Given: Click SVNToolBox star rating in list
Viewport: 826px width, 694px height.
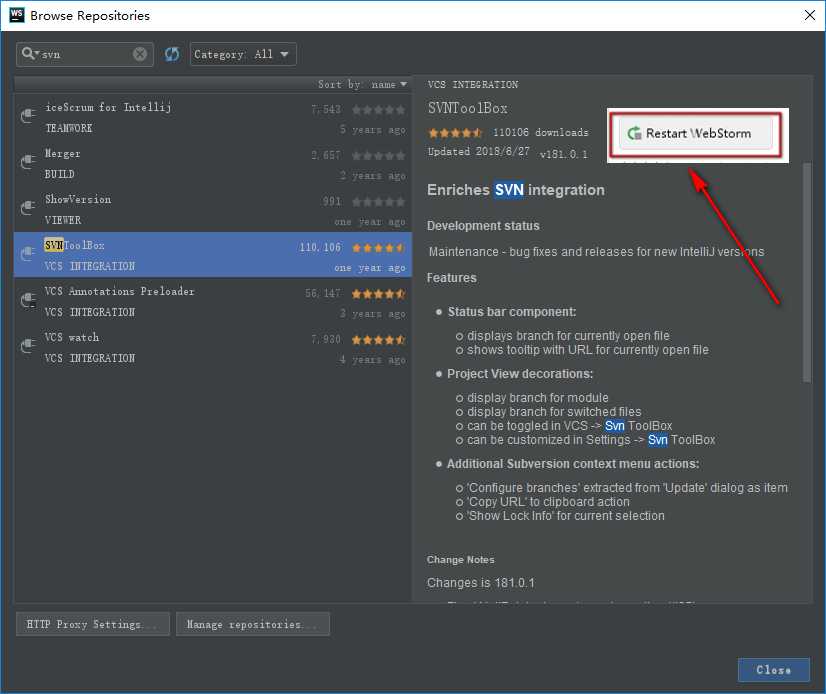Looking at the screenshot, I should click(x=379, y=248).
